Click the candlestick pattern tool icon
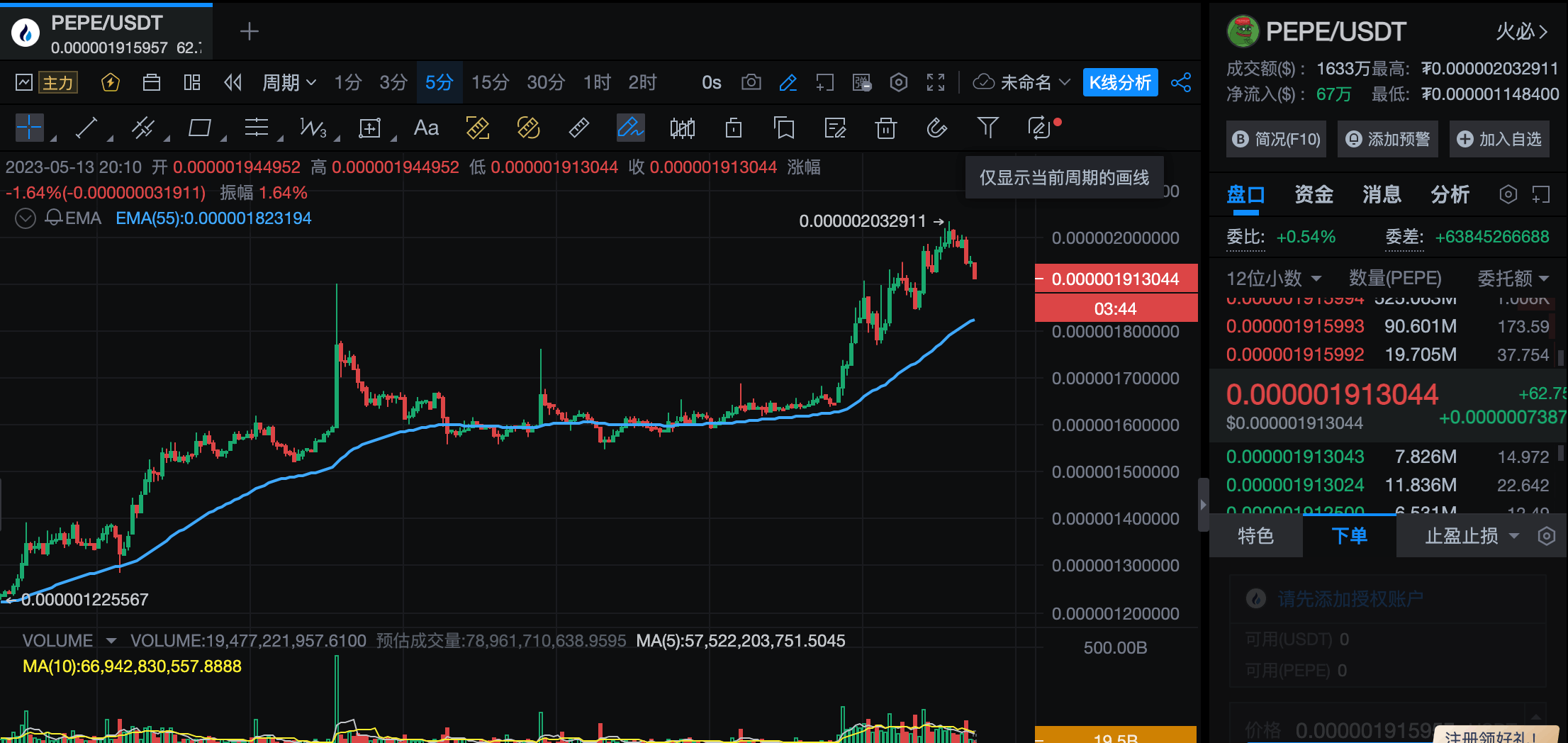1568x743 pixels. click(x=683, y=128)
